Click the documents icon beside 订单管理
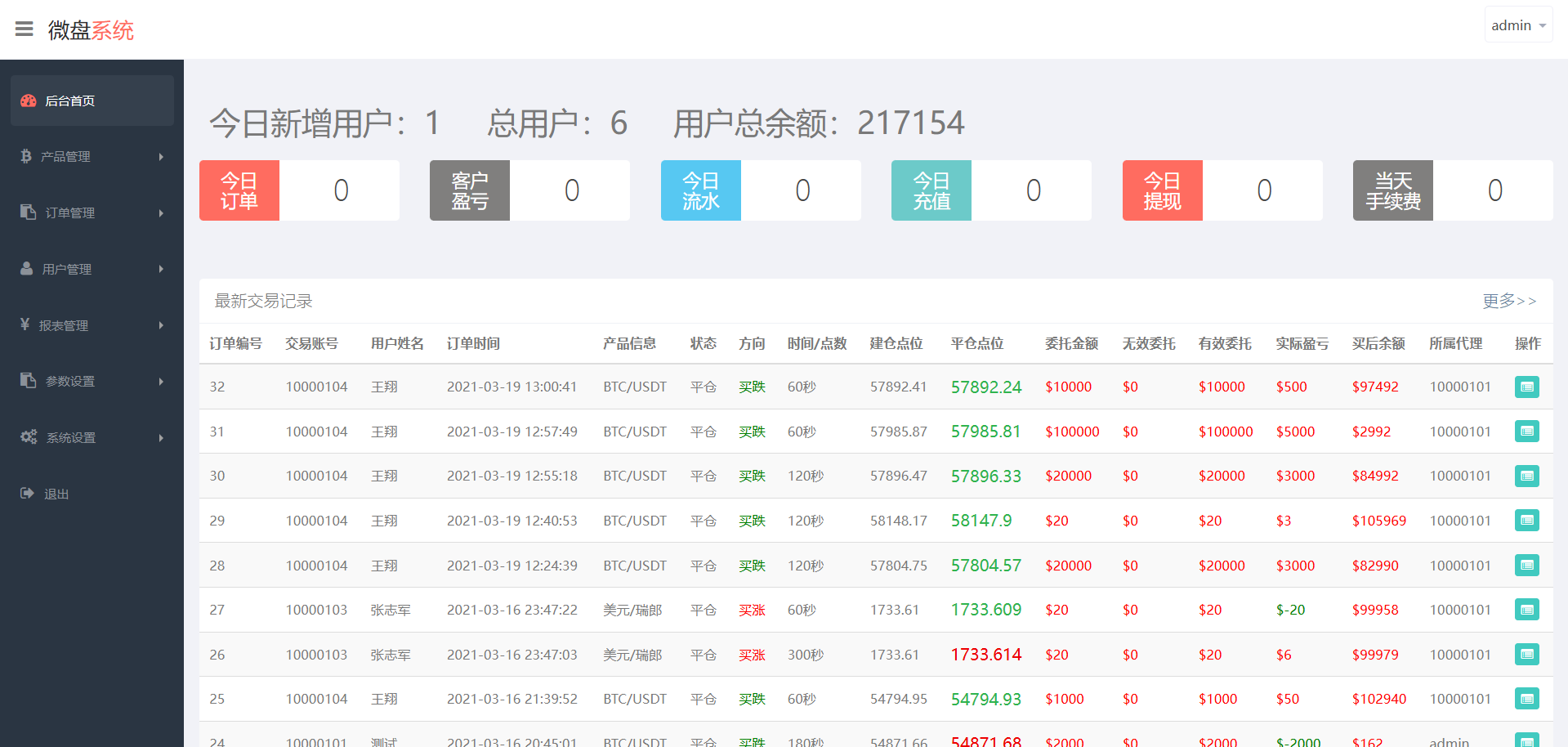Screen dimensions: 1568x747 [29, 212]
